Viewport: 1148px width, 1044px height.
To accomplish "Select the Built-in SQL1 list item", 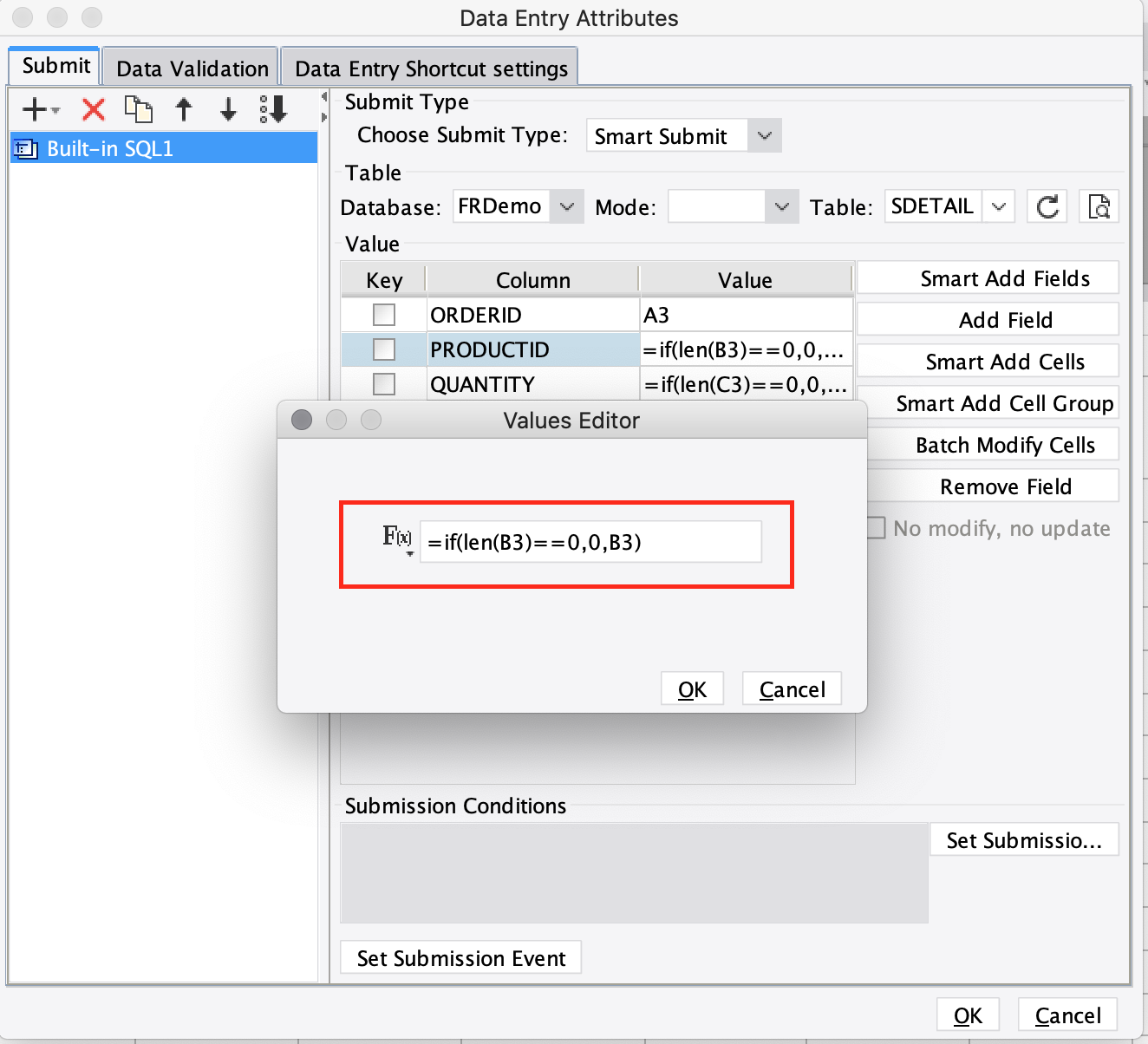I will click(x=163, y=148).
